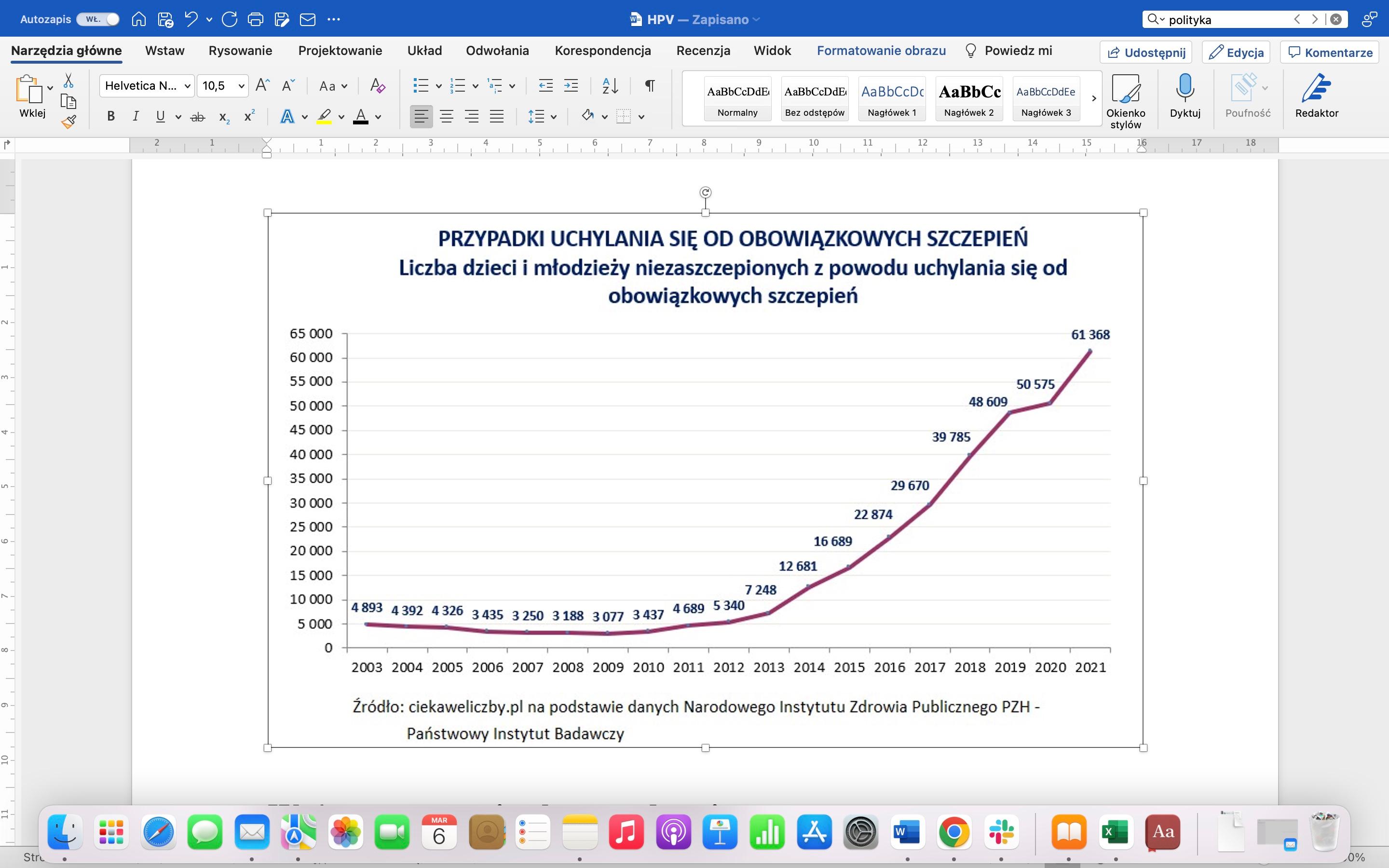Click the Komentarze button
The height and width of the screenshot is (868, 1389).
[x=1330, y=52]
